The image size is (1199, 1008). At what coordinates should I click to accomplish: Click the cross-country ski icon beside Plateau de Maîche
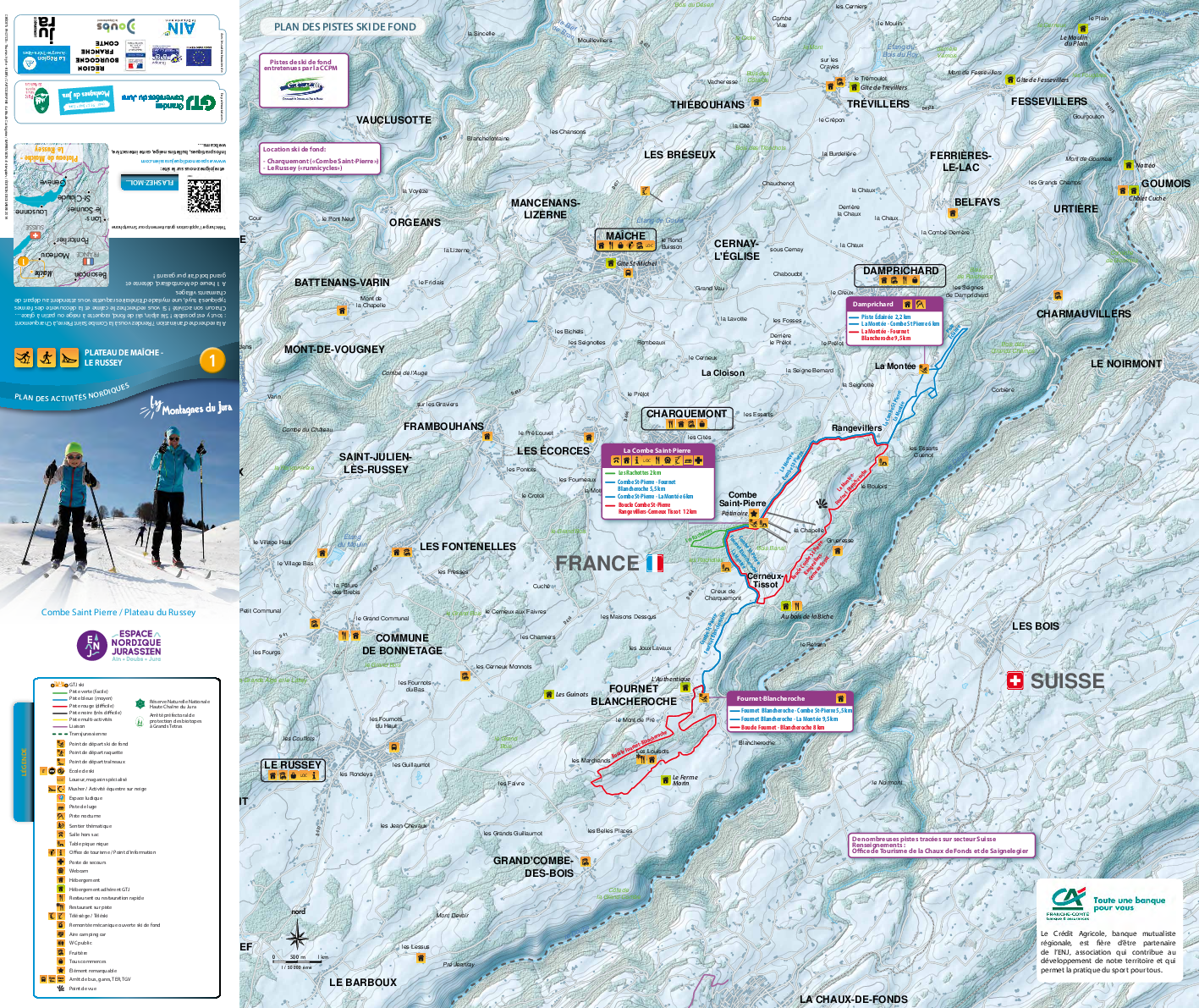pyautogui.click(x=24, y=357)
